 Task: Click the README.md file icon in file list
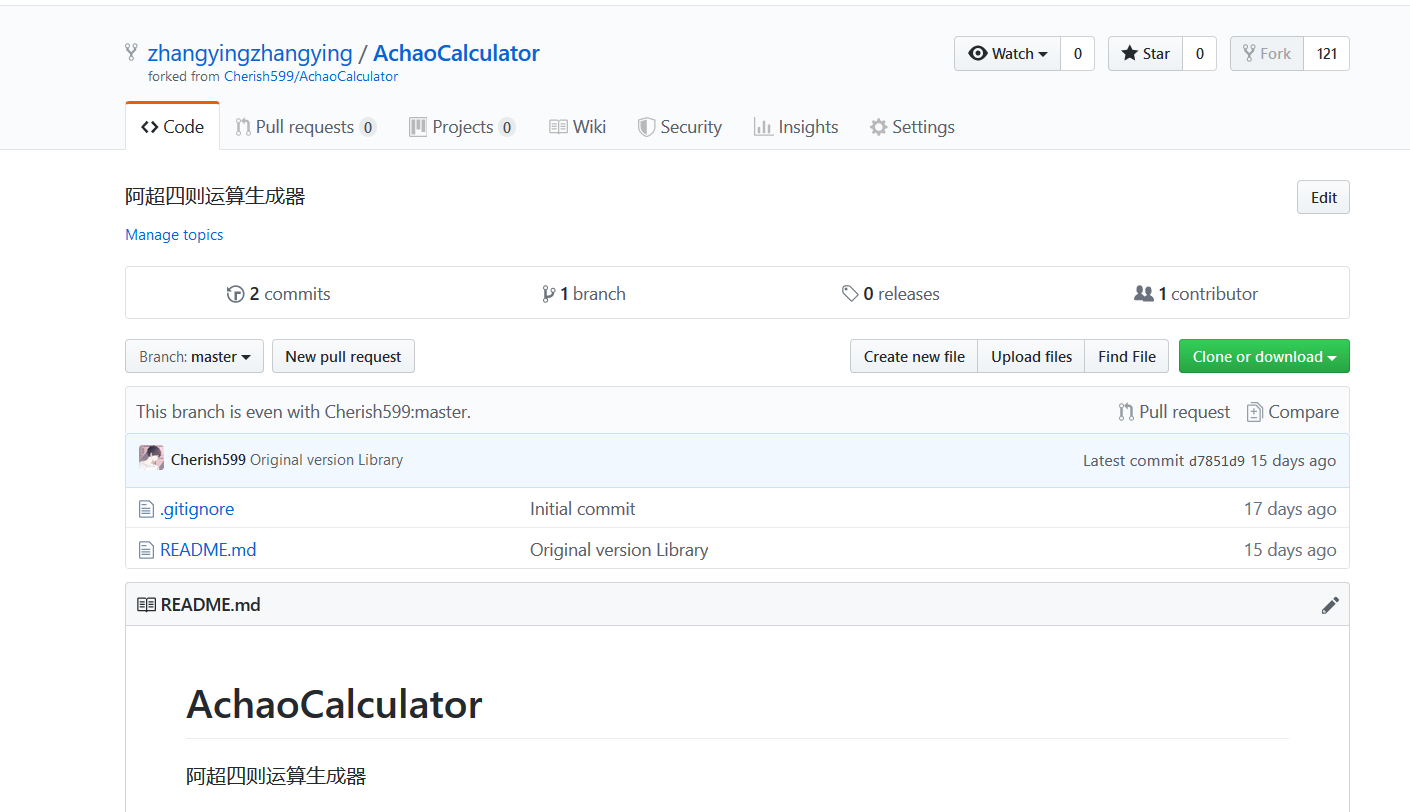tap(146, 550)
